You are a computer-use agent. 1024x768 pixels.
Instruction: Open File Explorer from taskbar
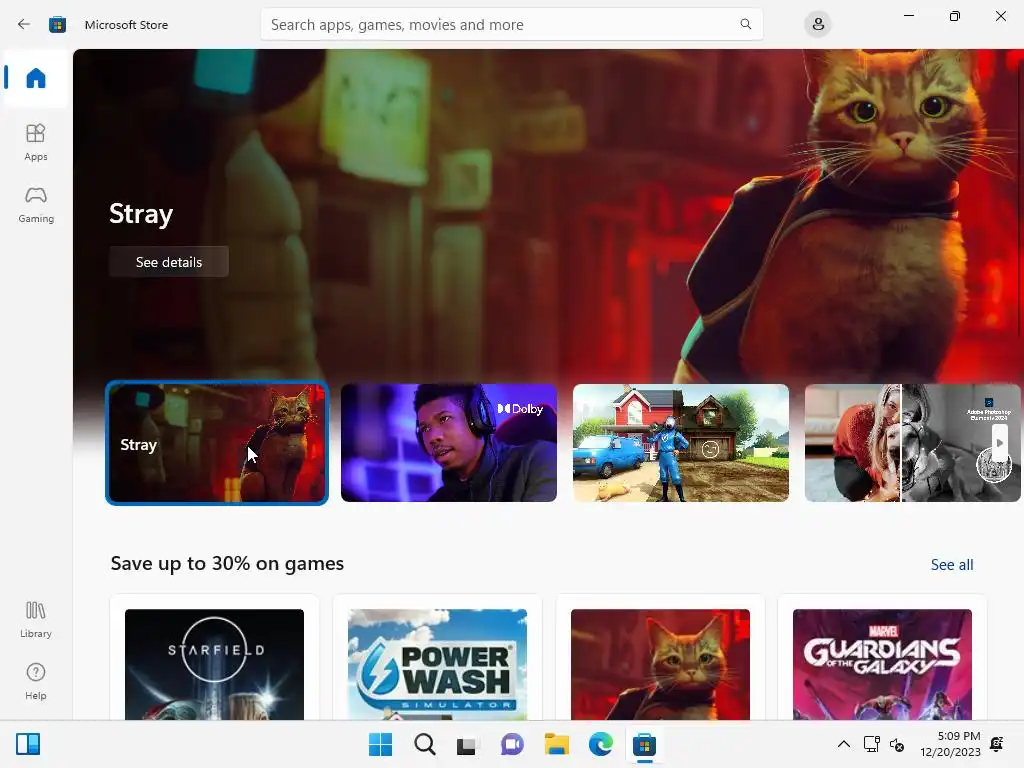pyautogui.click(x=556, y=744)
